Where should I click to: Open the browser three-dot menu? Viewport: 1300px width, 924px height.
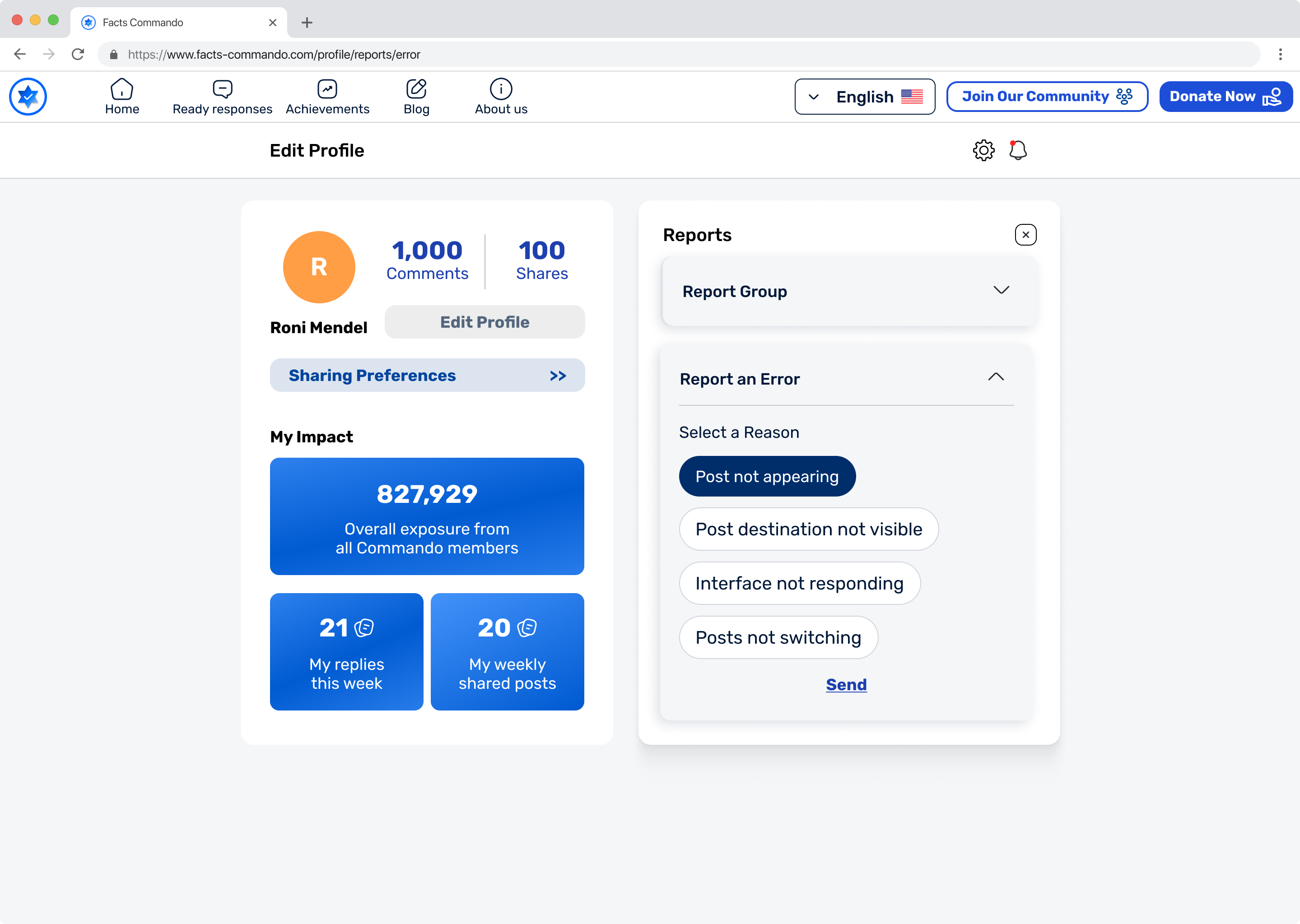[1281, 54]
